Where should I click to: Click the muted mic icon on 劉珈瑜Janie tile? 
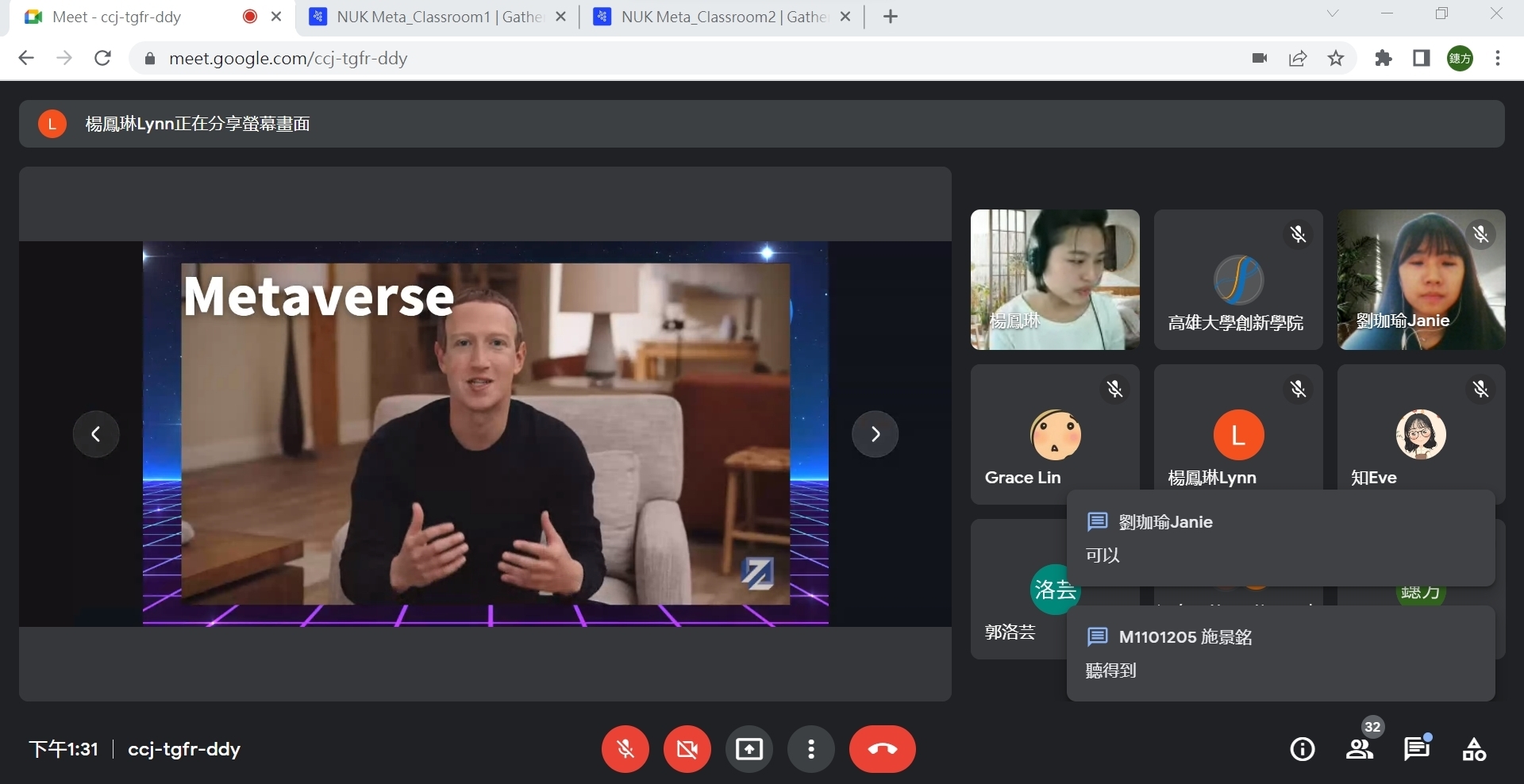pyautogui.click(x=1481, y=234)
